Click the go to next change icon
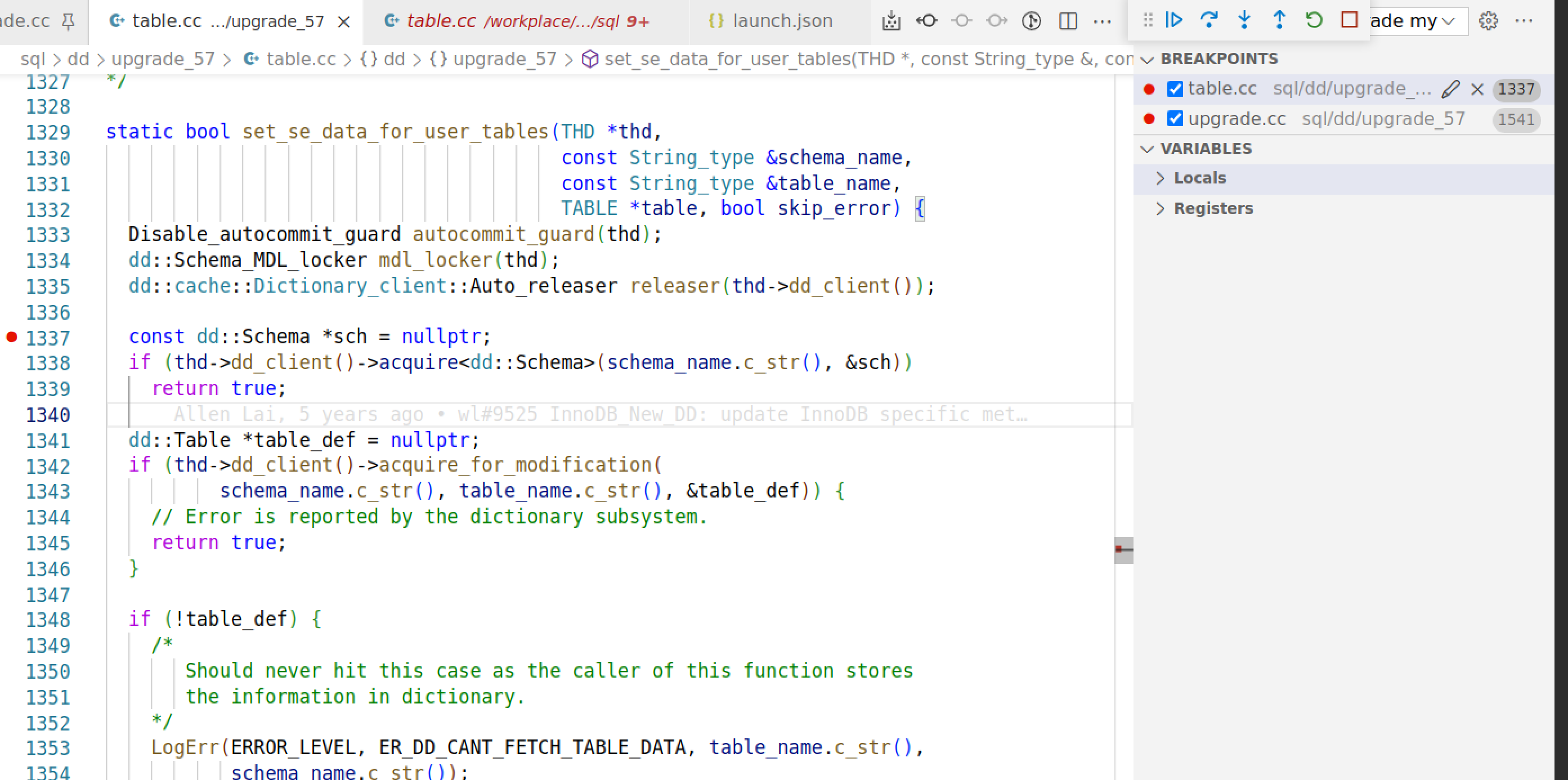 click(996, 21)
